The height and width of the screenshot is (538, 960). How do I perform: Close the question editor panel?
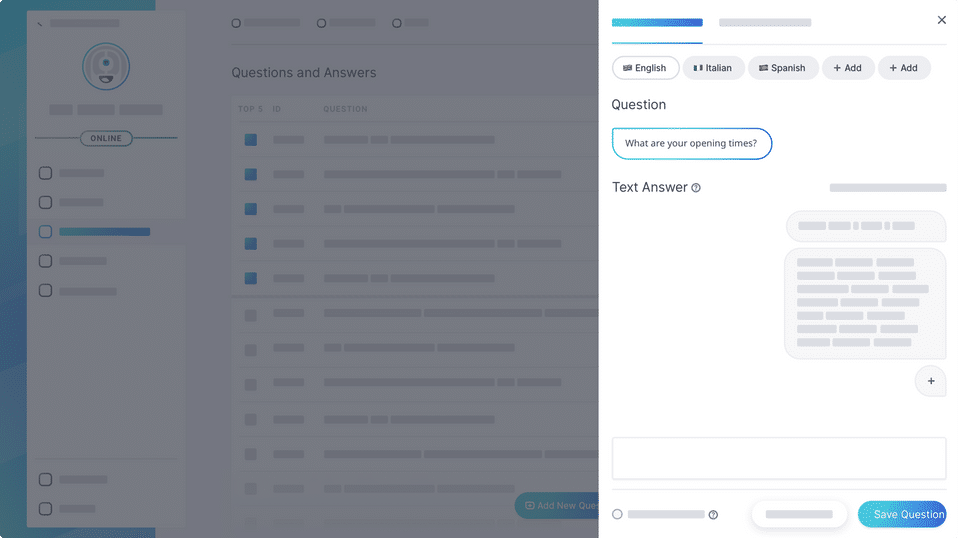(x=941, y=20)
